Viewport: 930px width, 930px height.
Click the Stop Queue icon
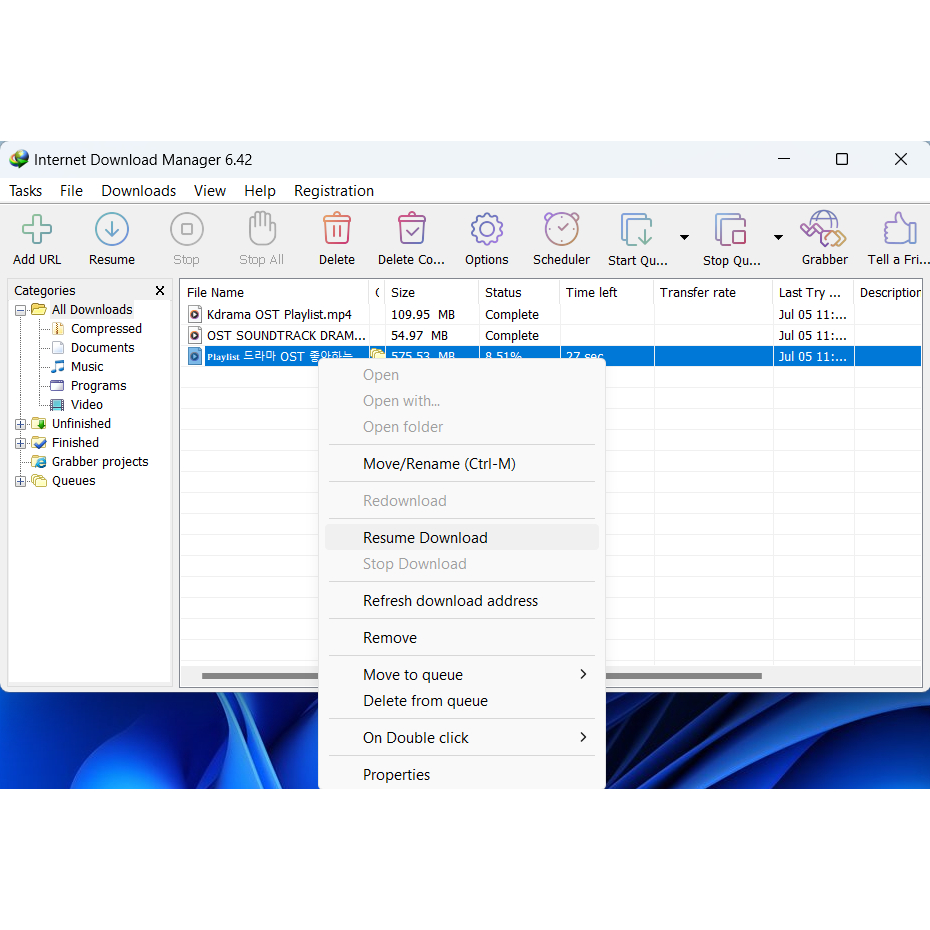coord(730,230)
